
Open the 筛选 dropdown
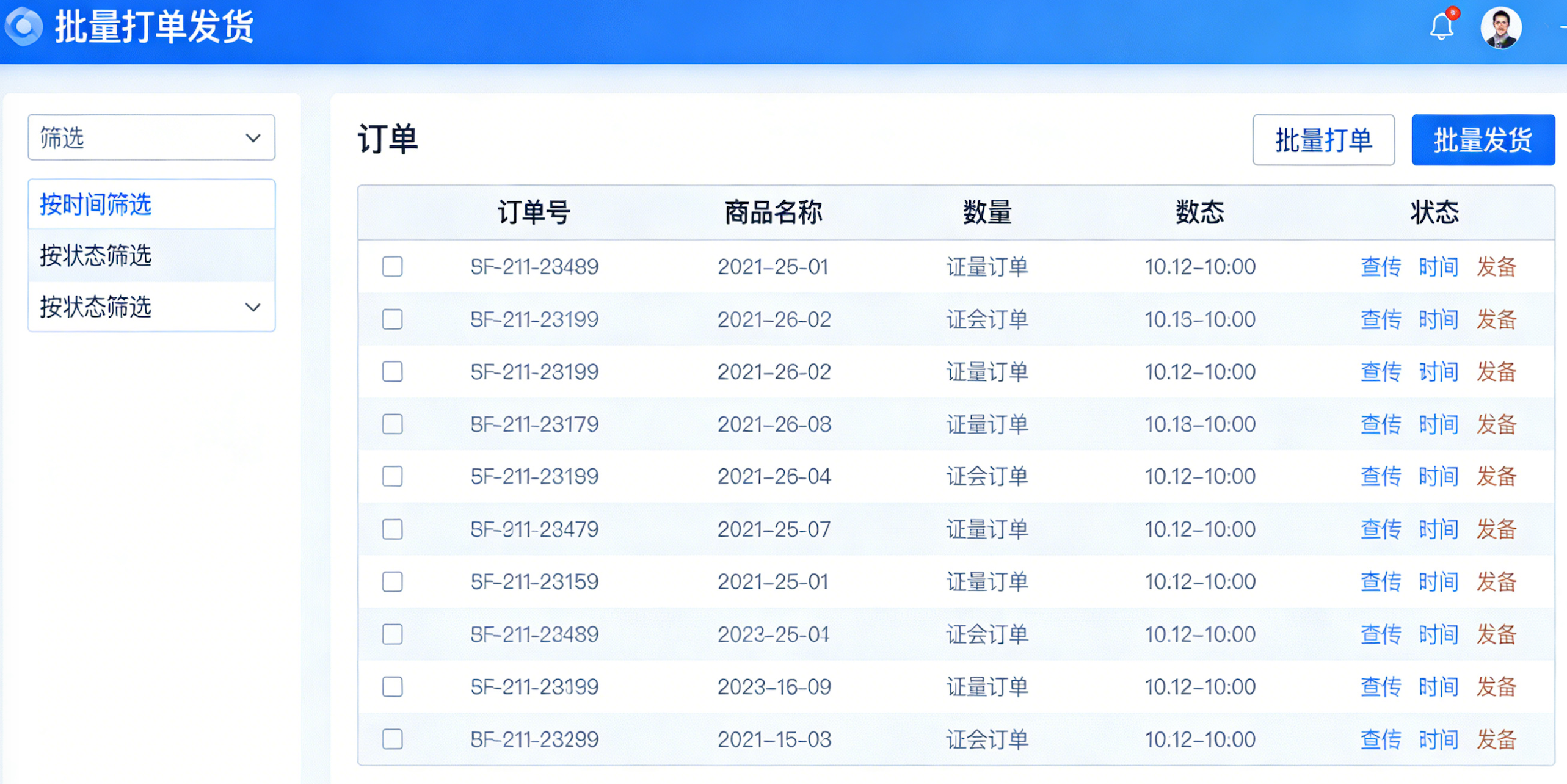tap(151, 138)
